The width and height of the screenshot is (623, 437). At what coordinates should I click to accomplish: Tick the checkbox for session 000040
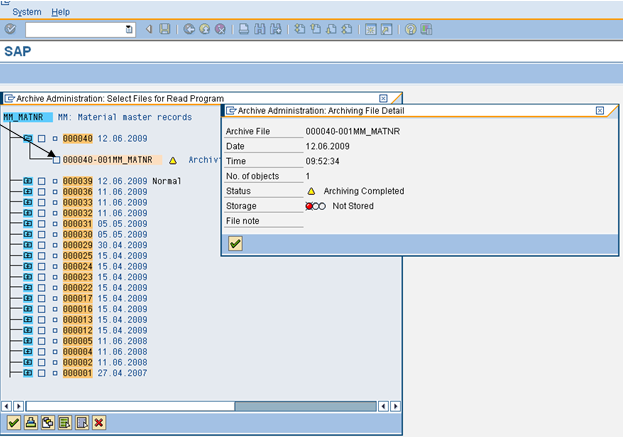coord(41,139)
